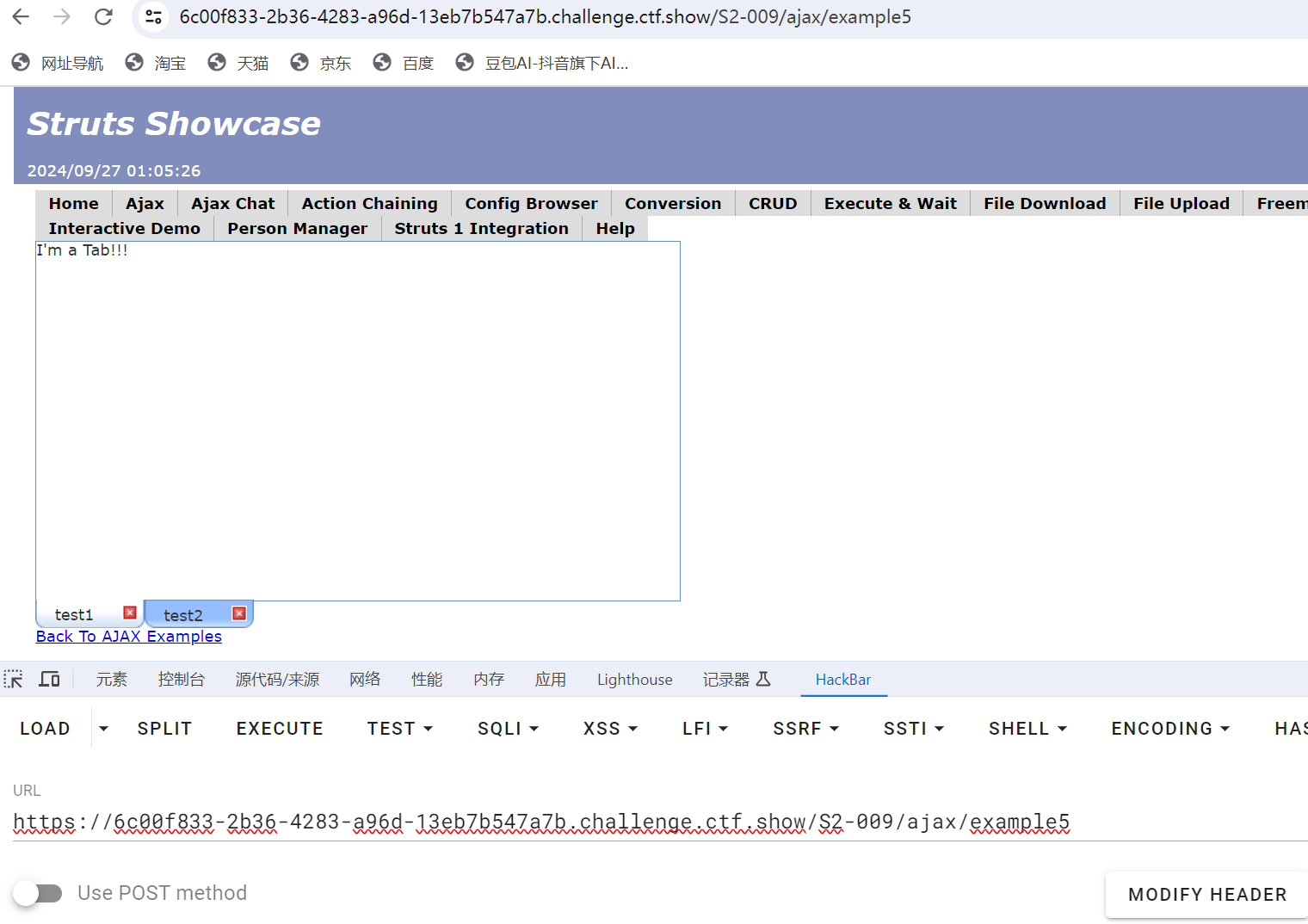This screenshot has width=1308, height=924.
Task: Open the File Upload menu item
Action: tap(1182, 204)
